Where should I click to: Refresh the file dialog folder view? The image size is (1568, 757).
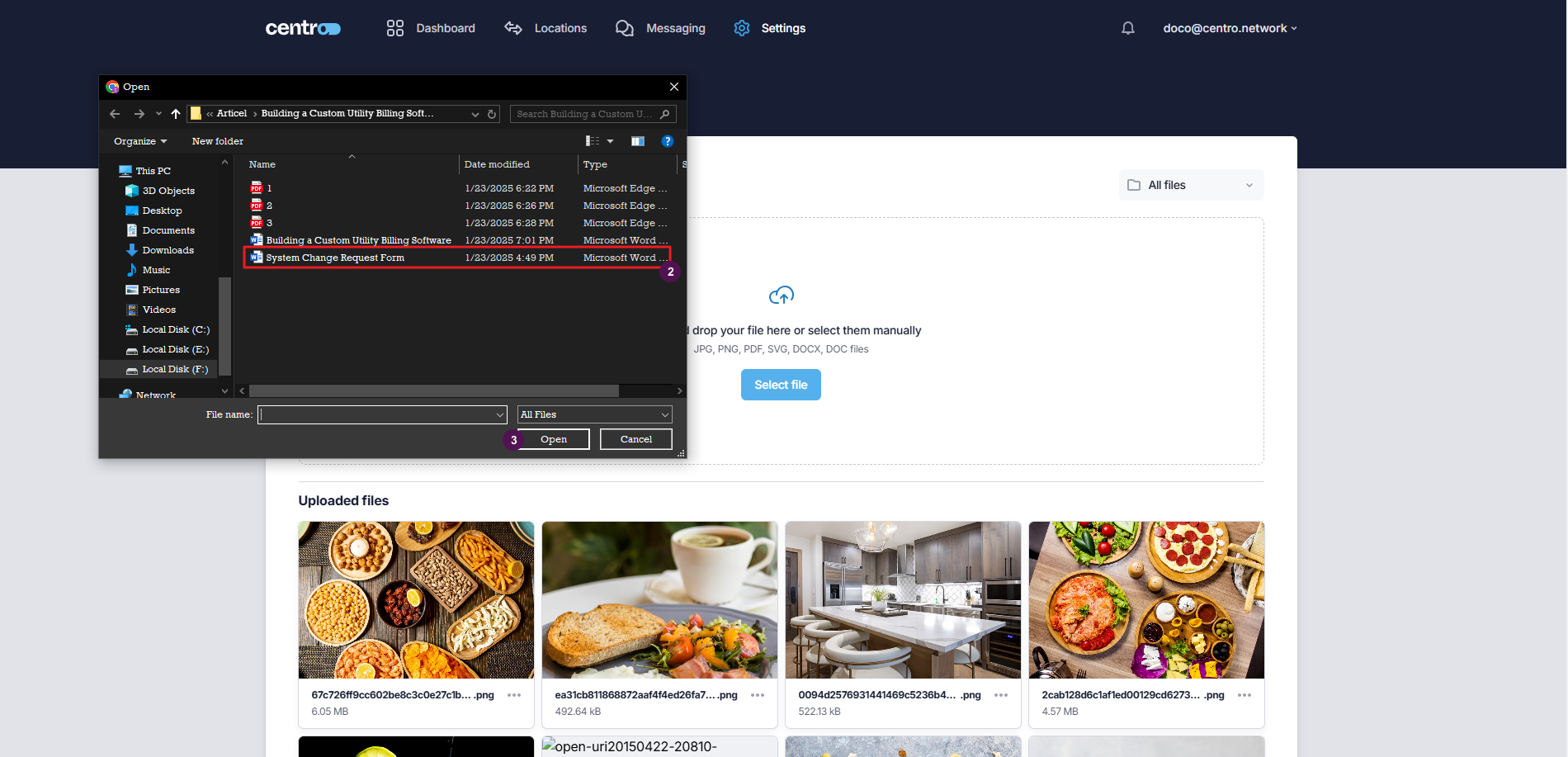coord(492,114)
